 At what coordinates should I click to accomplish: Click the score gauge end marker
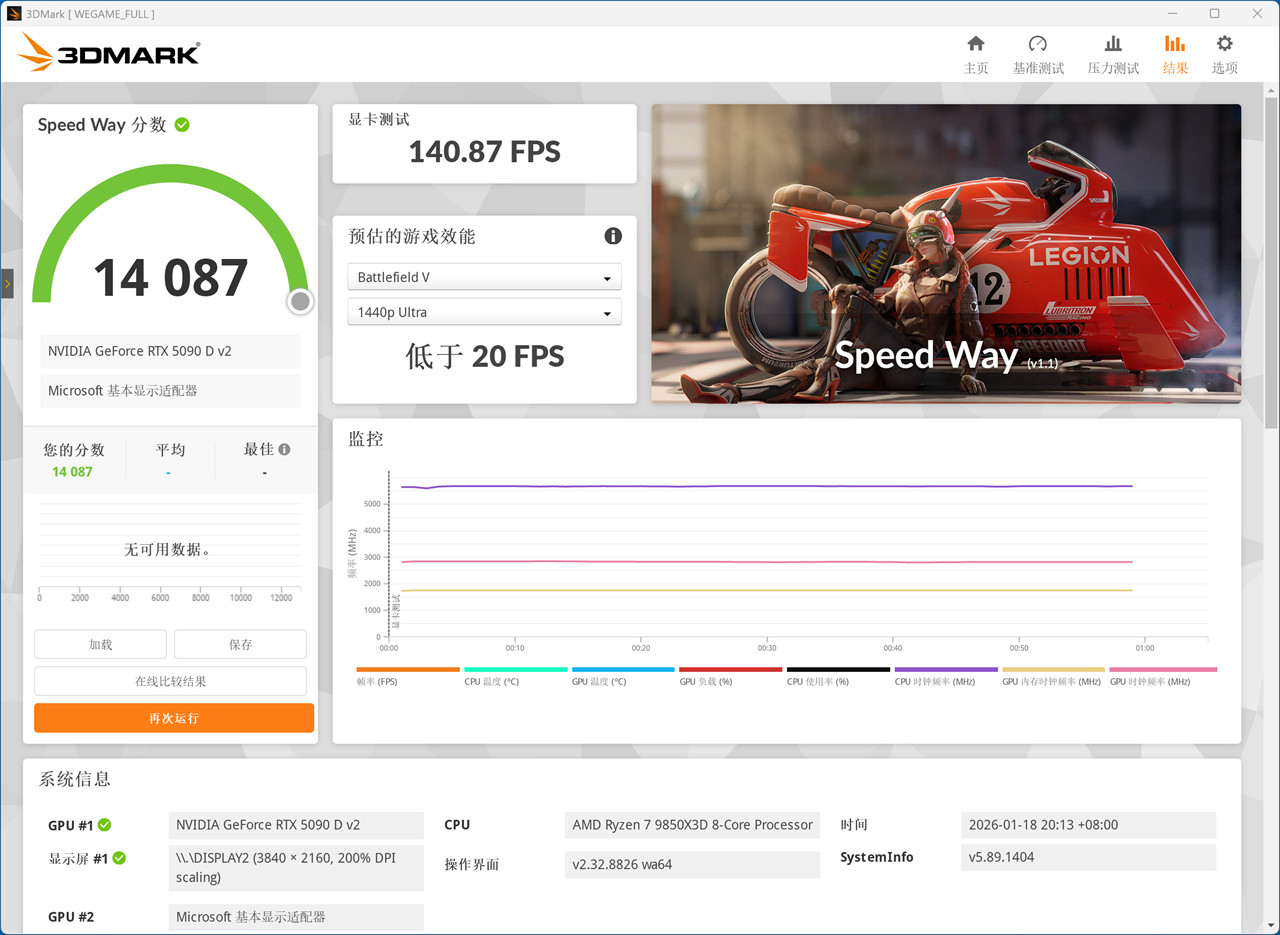click(x=300, y=301)
